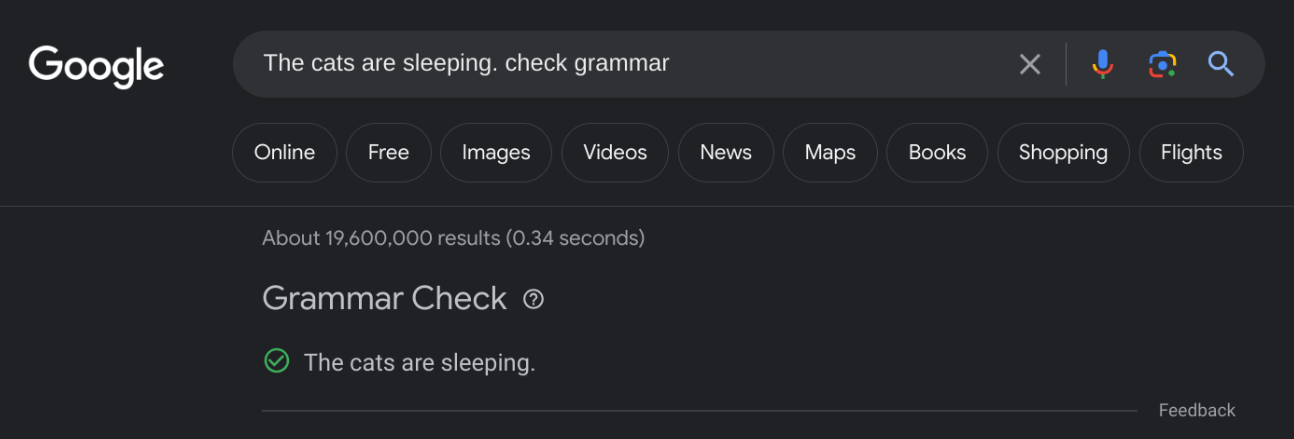Open the Flights filter chip
Viewport: 1294px width, 439px height.
(x=1191, y=153)
